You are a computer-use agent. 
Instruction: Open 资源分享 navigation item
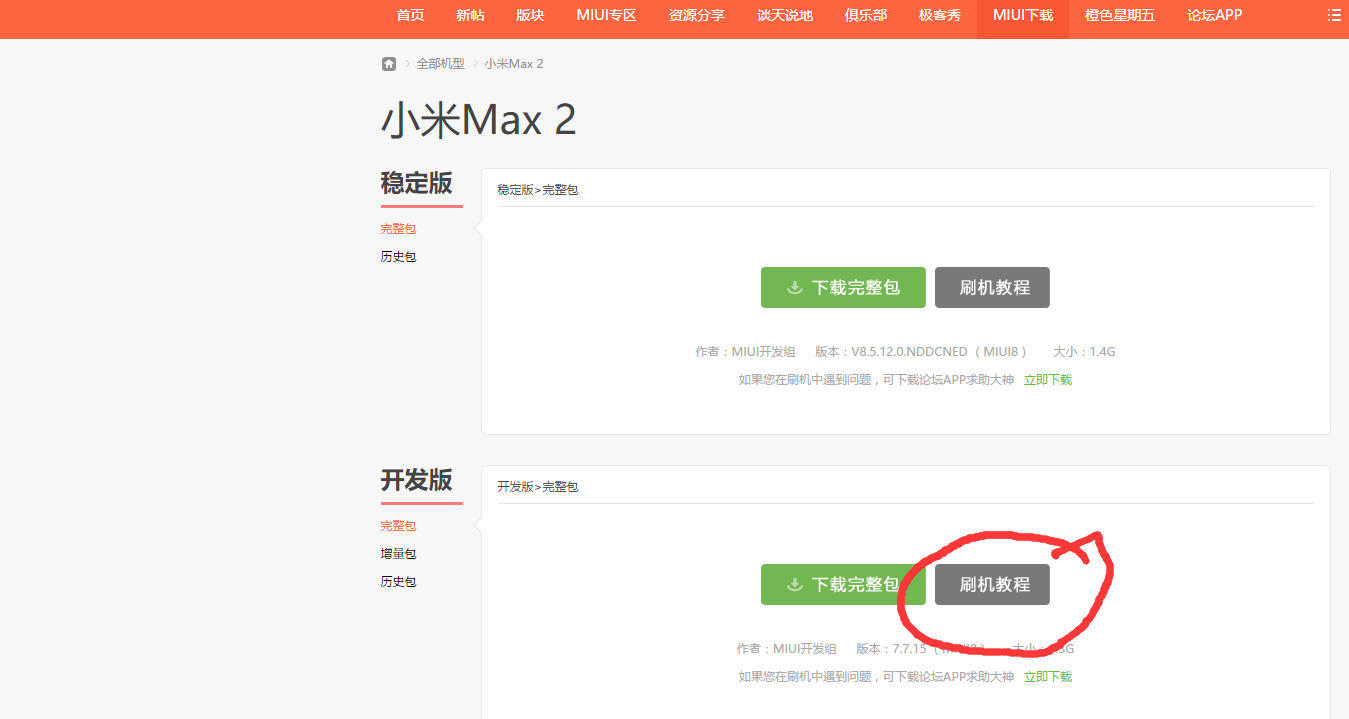697,15
